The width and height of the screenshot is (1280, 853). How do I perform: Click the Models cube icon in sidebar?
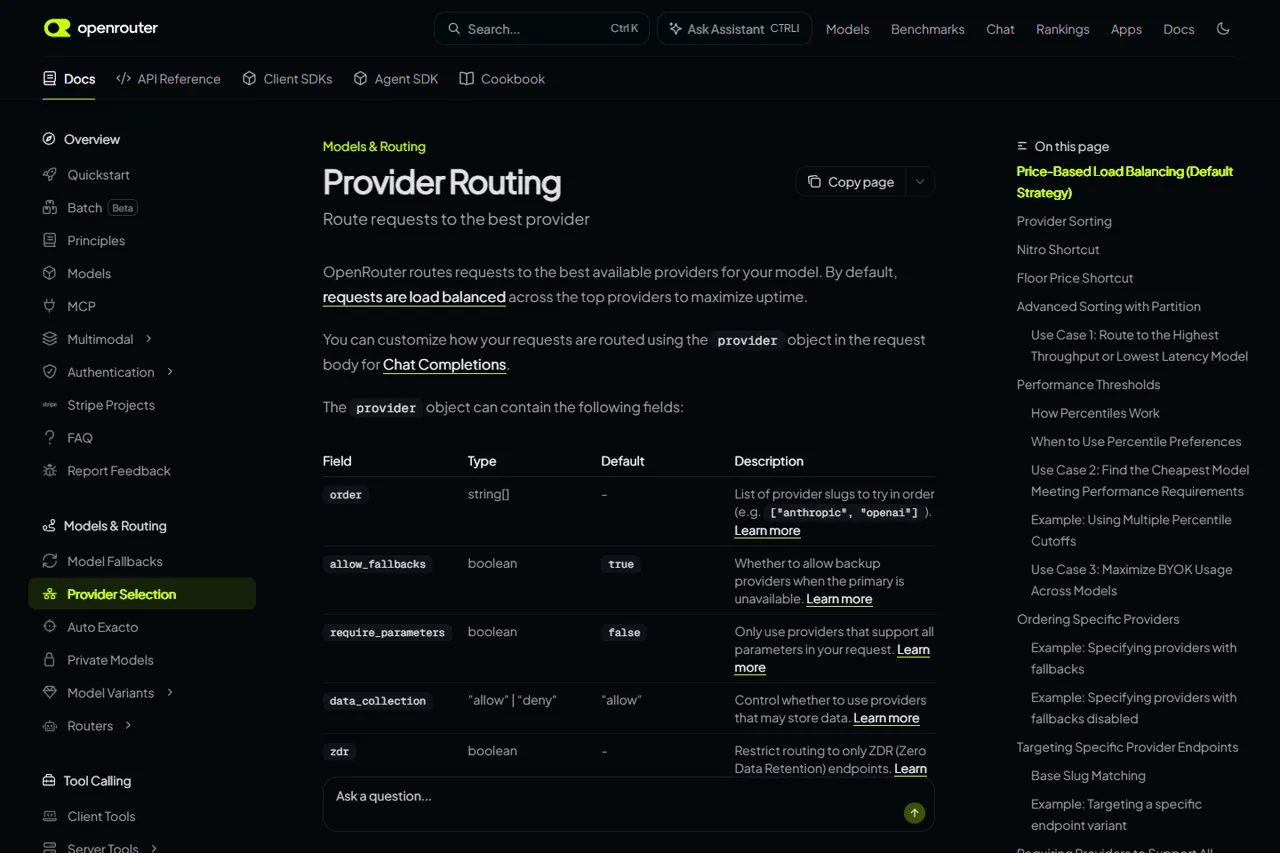50,273
